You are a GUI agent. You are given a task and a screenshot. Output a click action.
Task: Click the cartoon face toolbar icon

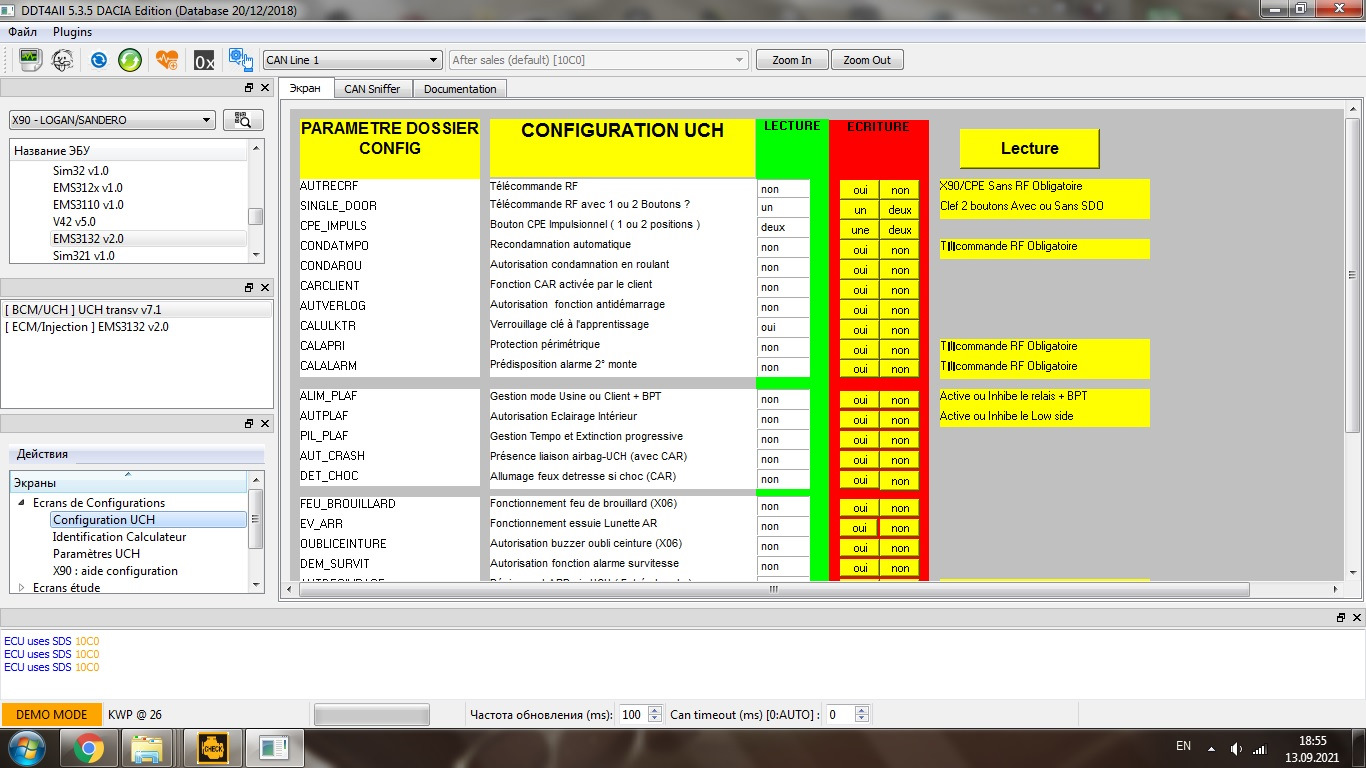pyautogui.click(x=62, y=60)
